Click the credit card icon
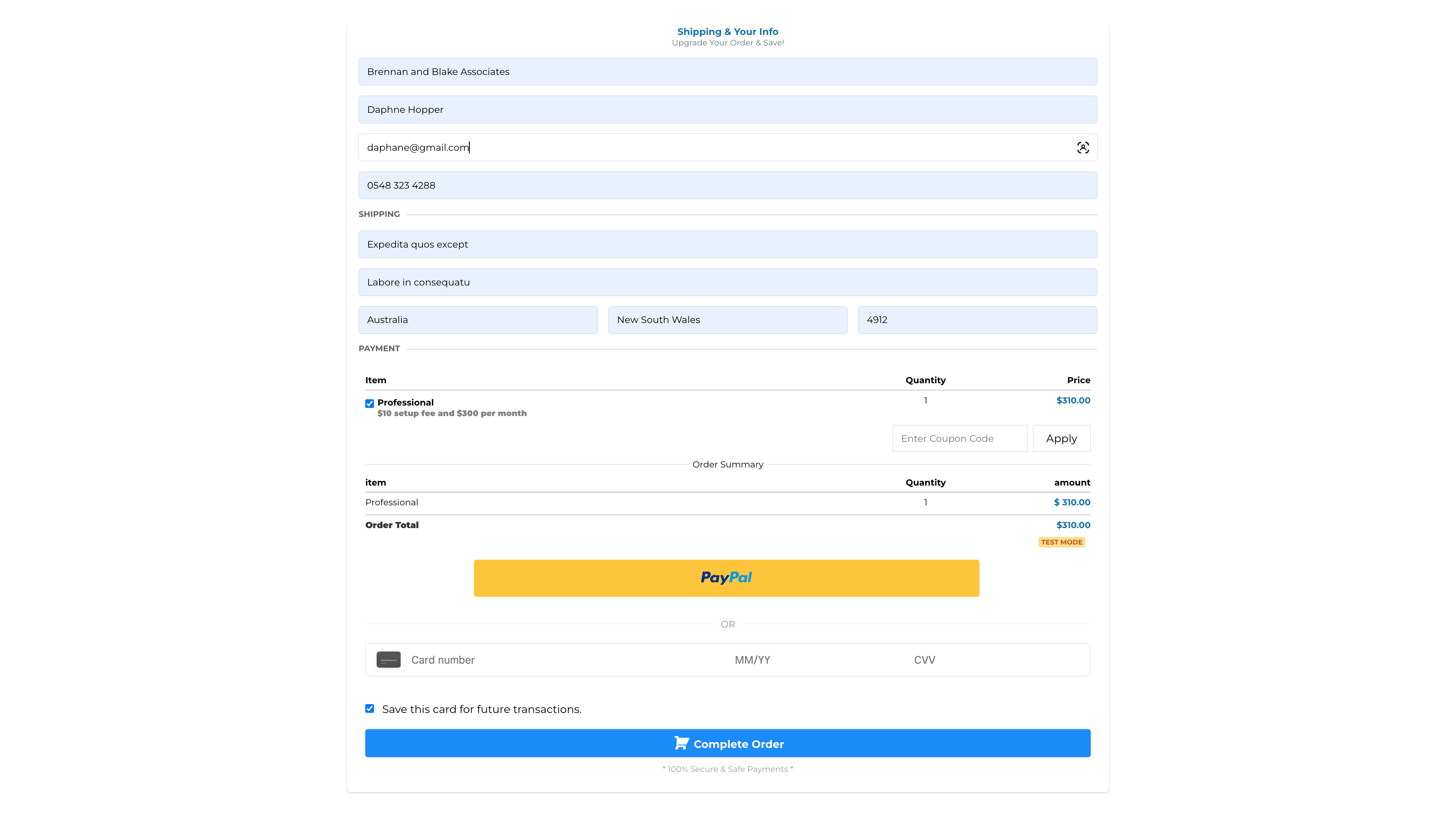 click(388, 659)
